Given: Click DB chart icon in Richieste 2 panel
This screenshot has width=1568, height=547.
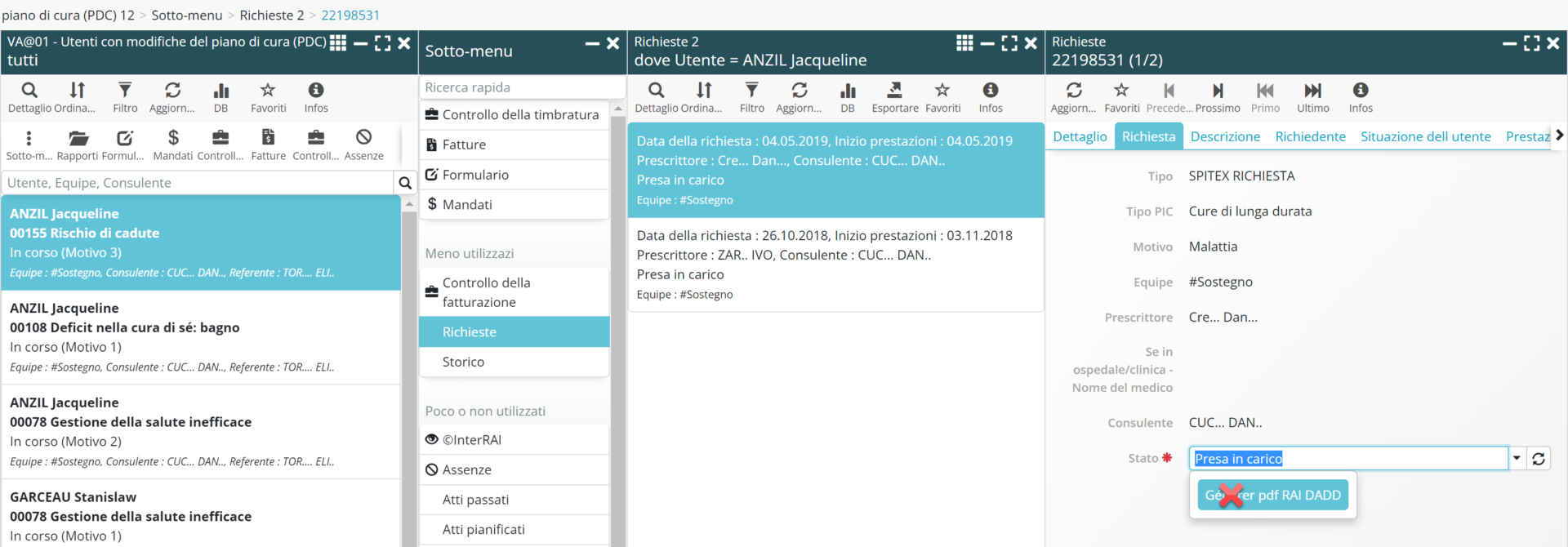Looking at the screenshot, I should tap(848, 91).
